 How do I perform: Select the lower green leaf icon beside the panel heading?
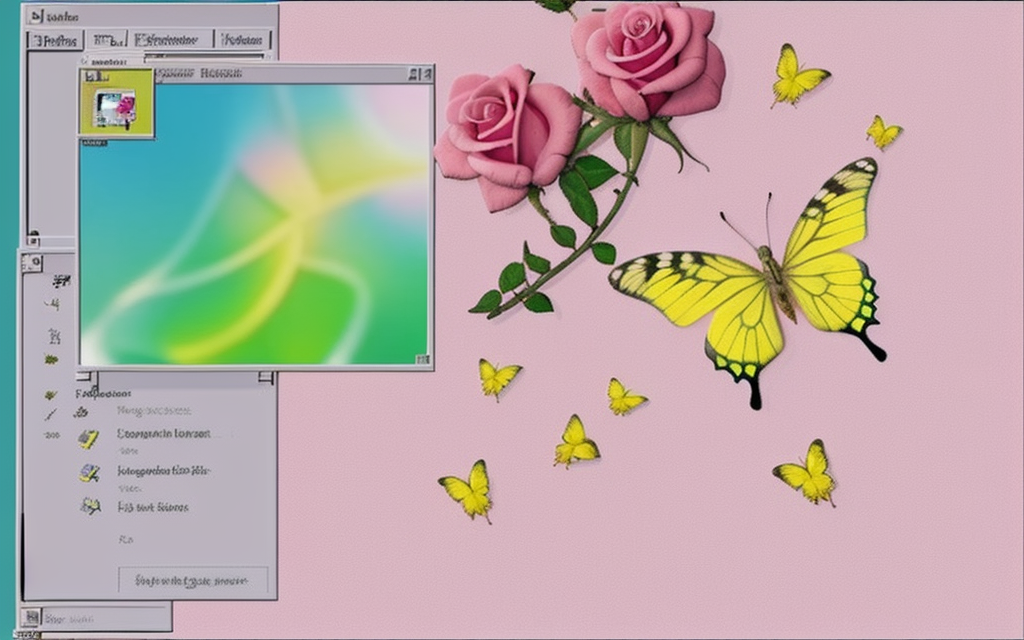(x=50, y=394)
